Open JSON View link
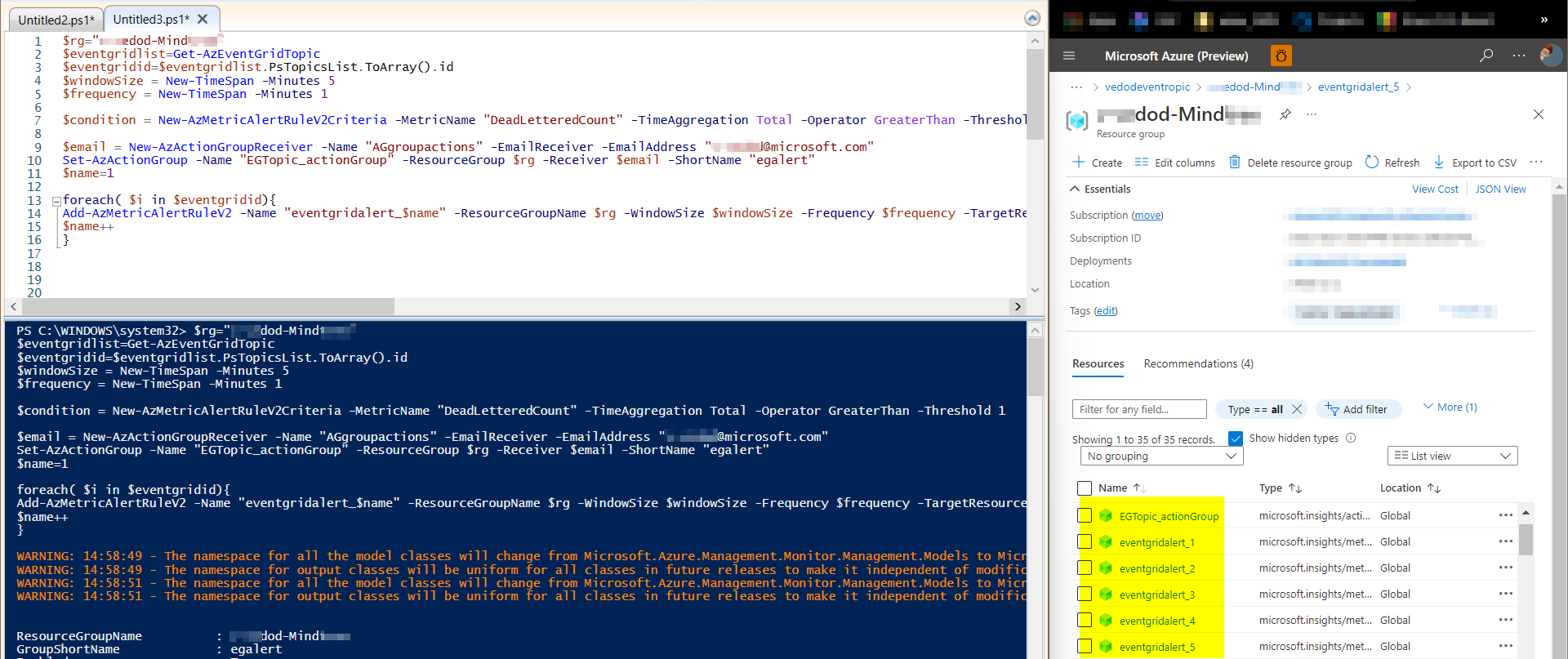Screen dimensions: 1568x659 point(1500,189)
